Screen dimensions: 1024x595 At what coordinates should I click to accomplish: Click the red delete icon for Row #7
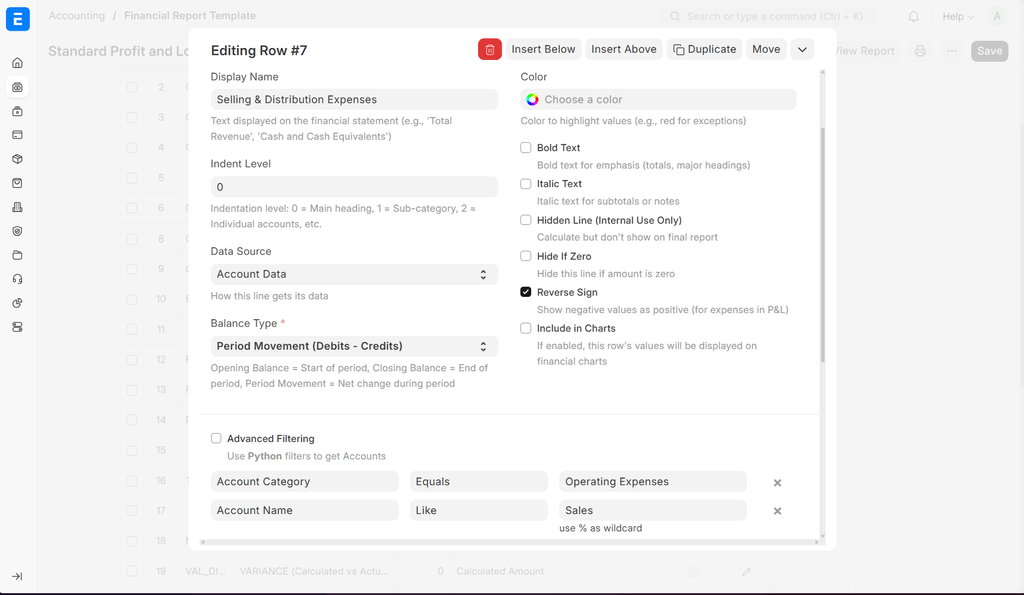pos(489,48)
